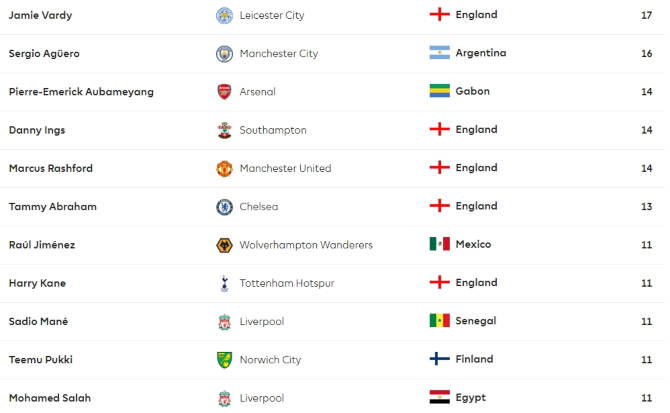Click the Manchester United crest
The height and width of the screenshot is (413, 670).
[x=224, y=168]
